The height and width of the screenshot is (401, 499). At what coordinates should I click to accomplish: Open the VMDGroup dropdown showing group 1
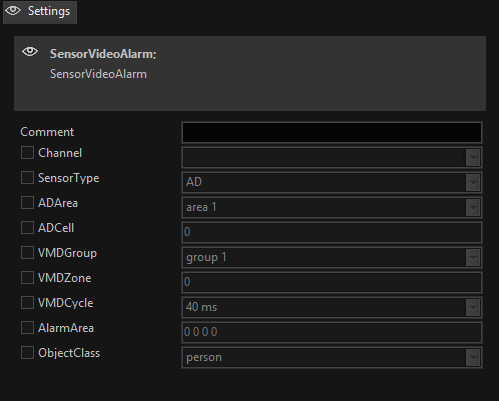point(332,257)
